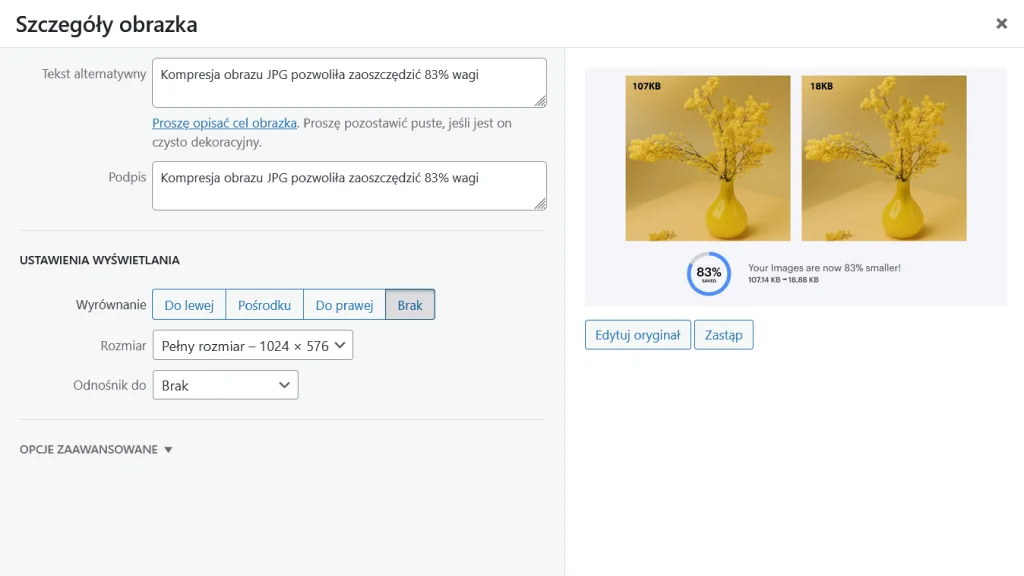The image size is (1024, 576).
Task: Click the Tekst alternatywny label
Action: [94, 74]
